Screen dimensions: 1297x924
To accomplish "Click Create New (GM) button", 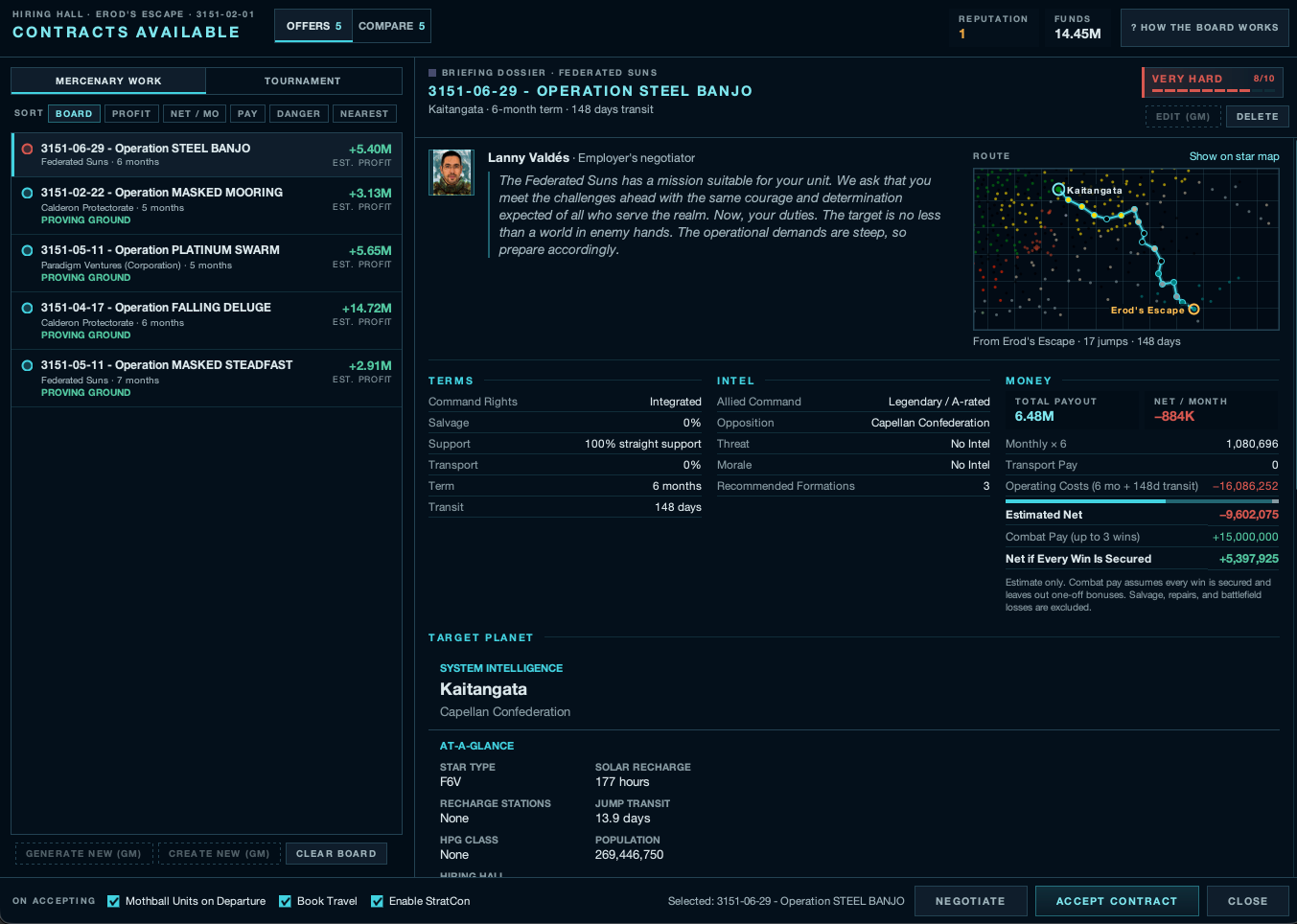I will 220,854.
